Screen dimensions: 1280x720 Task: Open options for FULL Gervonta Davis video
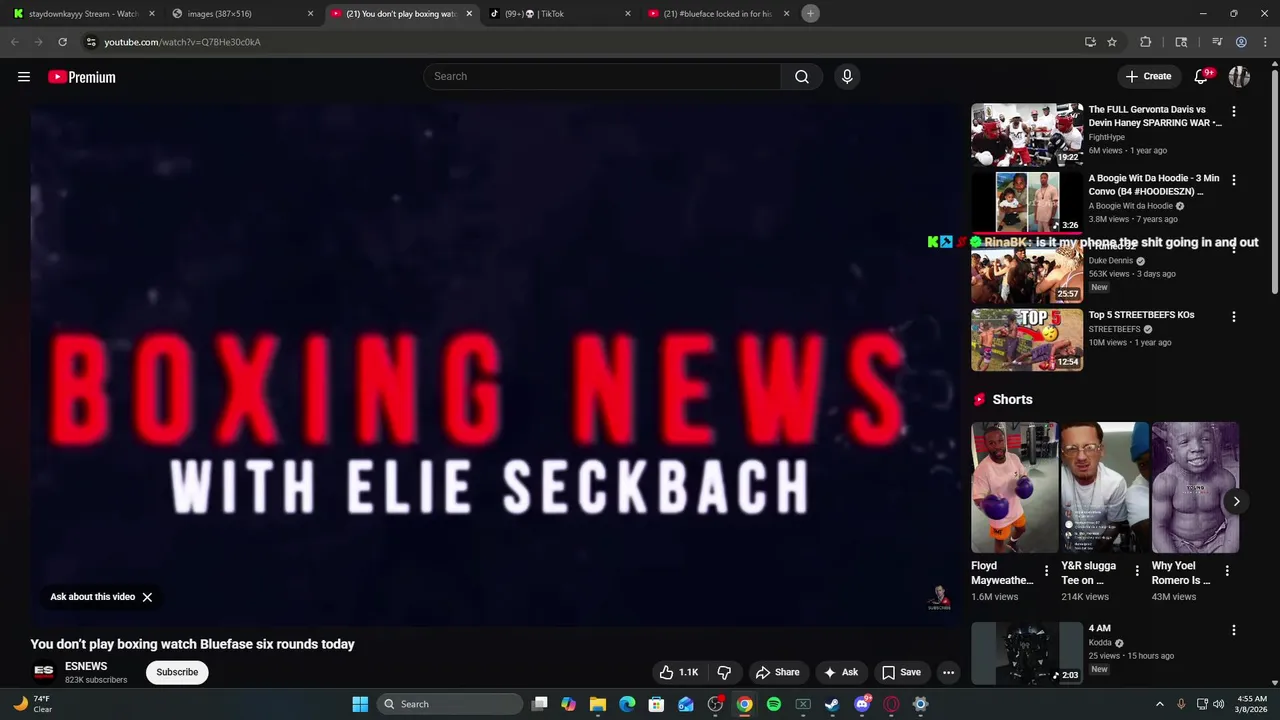click(1234, 112)
